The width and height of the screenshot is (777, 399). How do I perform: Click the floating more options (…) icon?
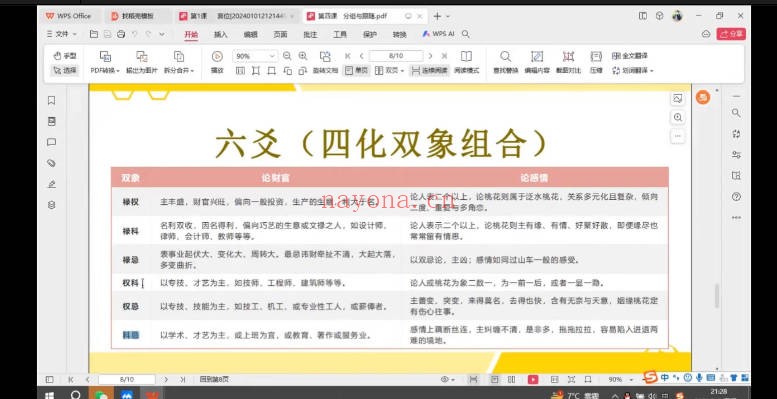point(677,135)
